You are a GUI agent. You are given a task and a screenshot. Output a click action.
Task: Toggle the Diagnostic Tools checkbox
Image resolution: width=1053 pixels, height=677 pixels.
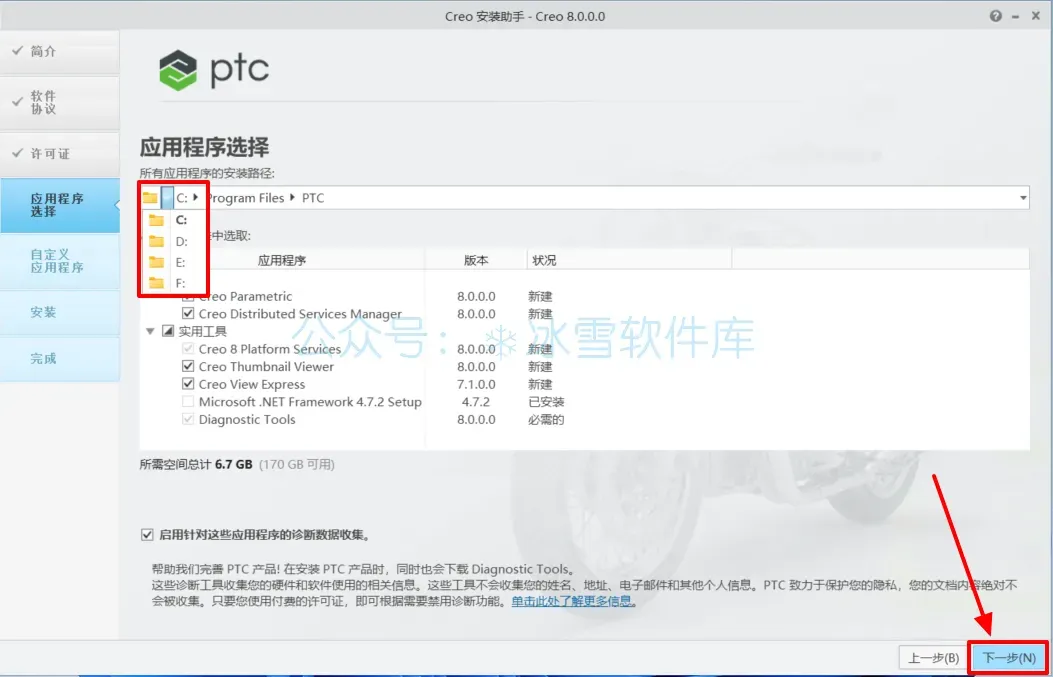(188, 419)
